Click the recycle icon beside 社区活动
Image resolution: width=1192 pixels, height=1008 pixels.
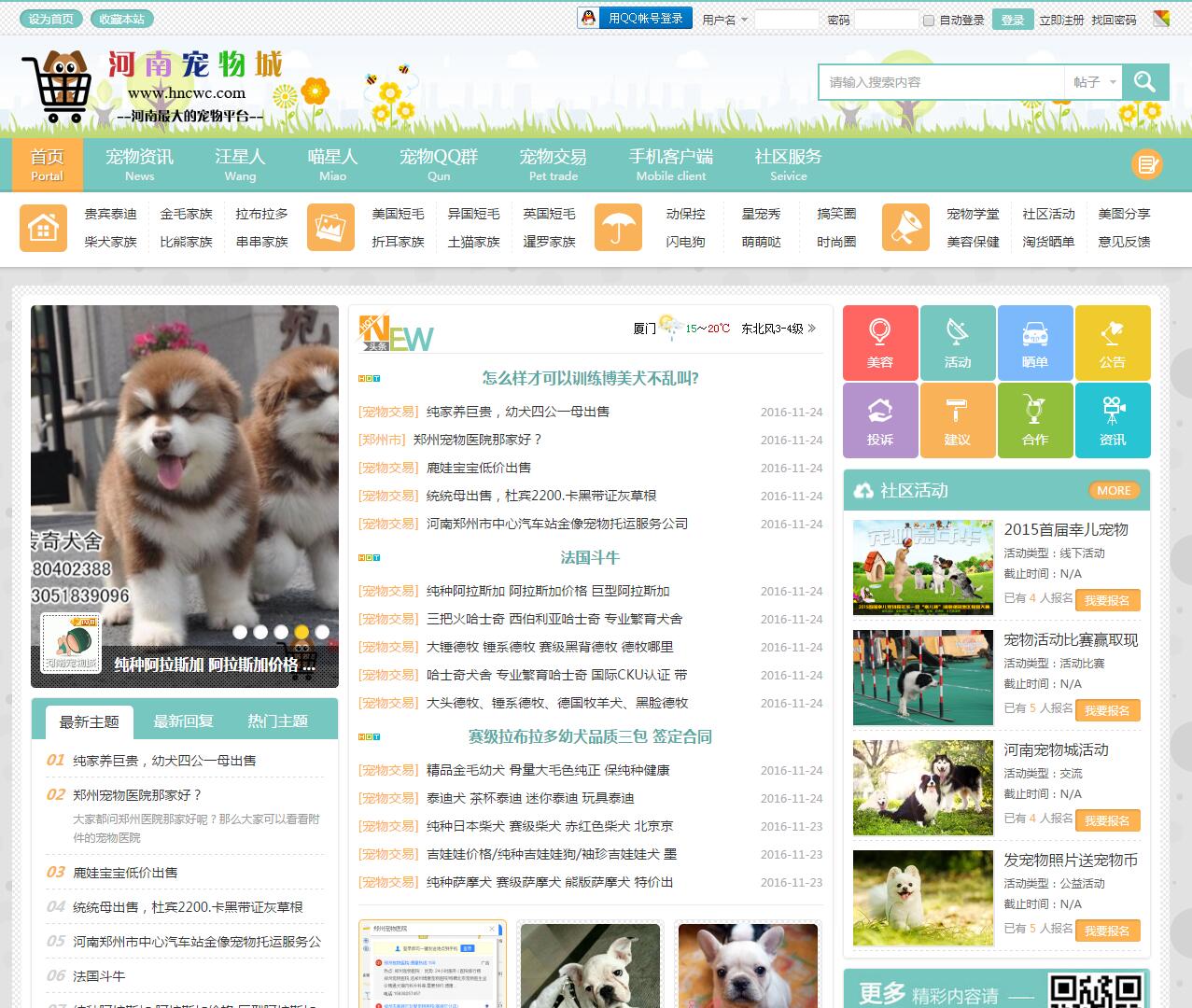862,490
